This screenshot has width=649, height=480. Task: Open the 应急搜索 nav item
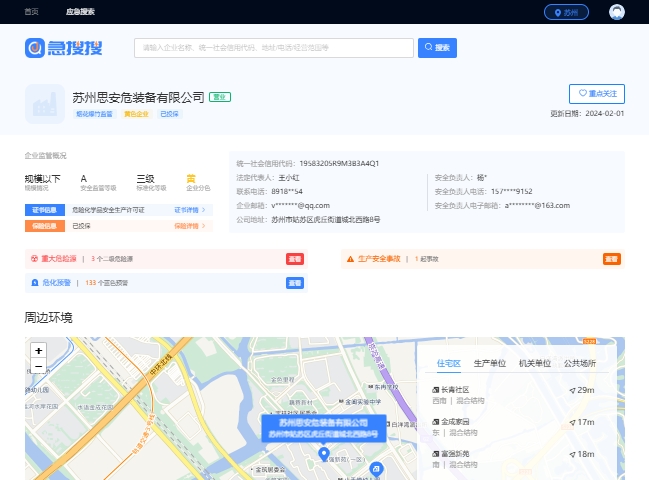click(x=80, y=12)
